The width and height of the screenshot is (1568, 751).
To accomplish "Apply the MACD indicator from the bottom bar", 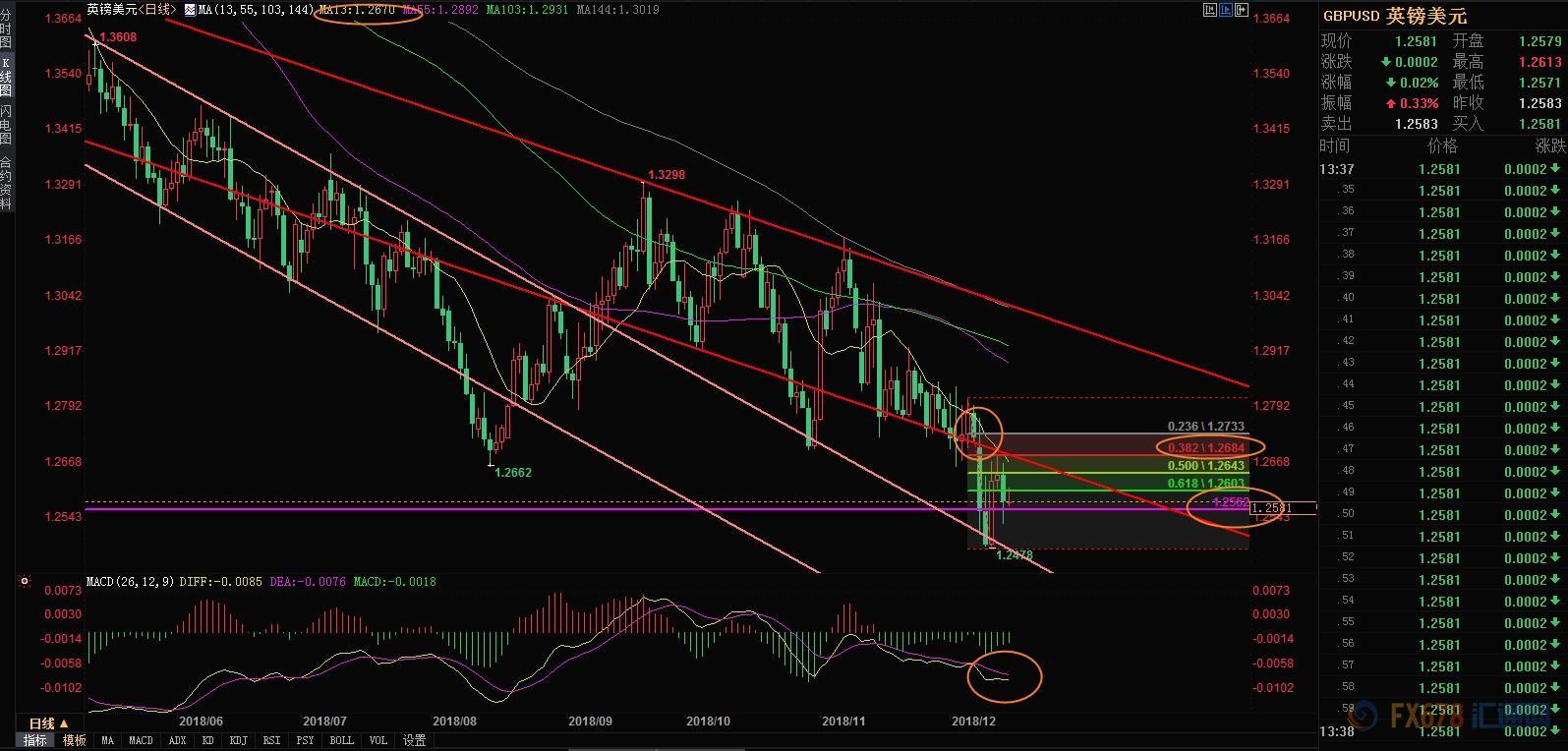I will pyautogui.click(x=141, y=740).
